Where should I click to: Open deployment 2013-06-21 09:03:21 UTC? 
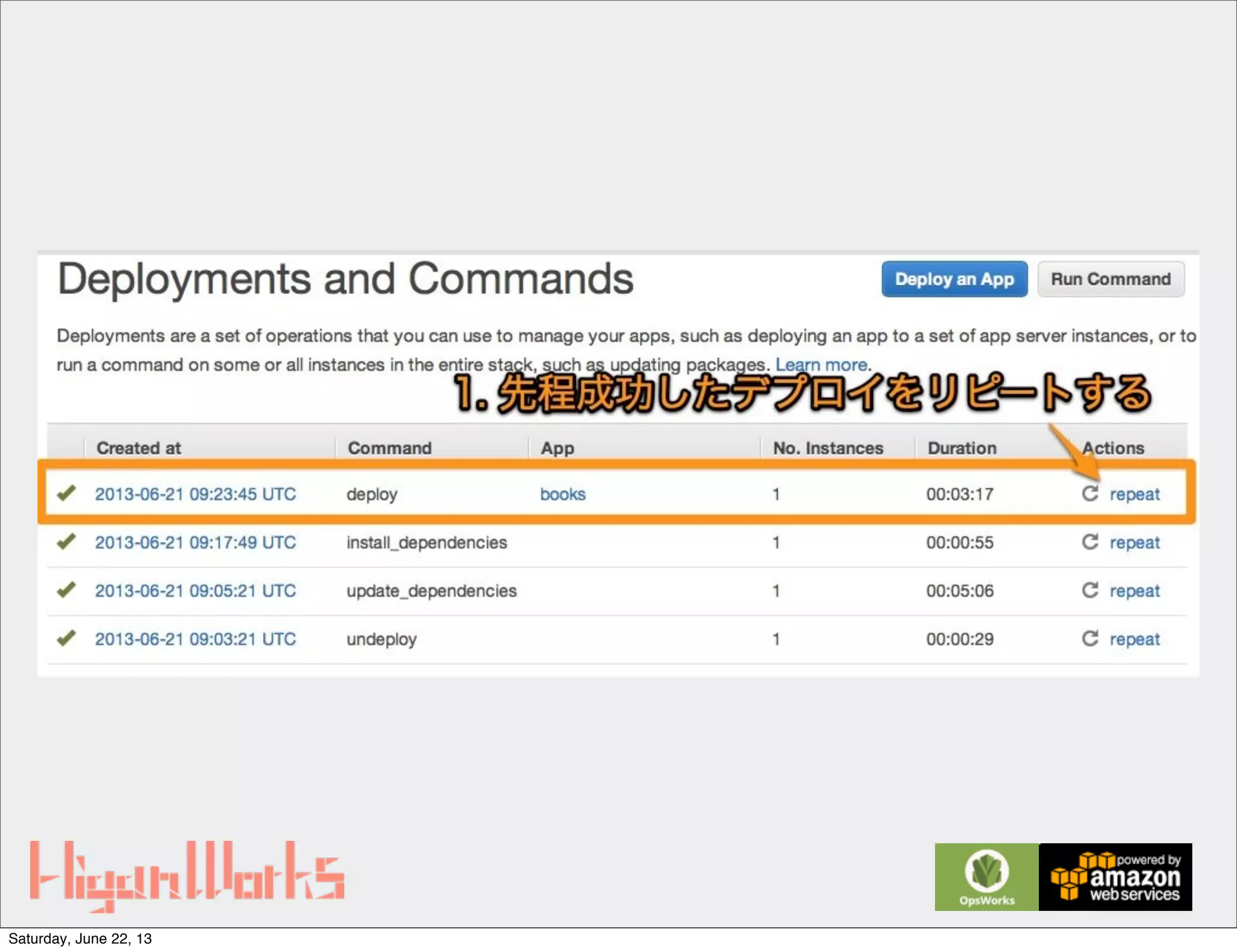coord(195,639)
